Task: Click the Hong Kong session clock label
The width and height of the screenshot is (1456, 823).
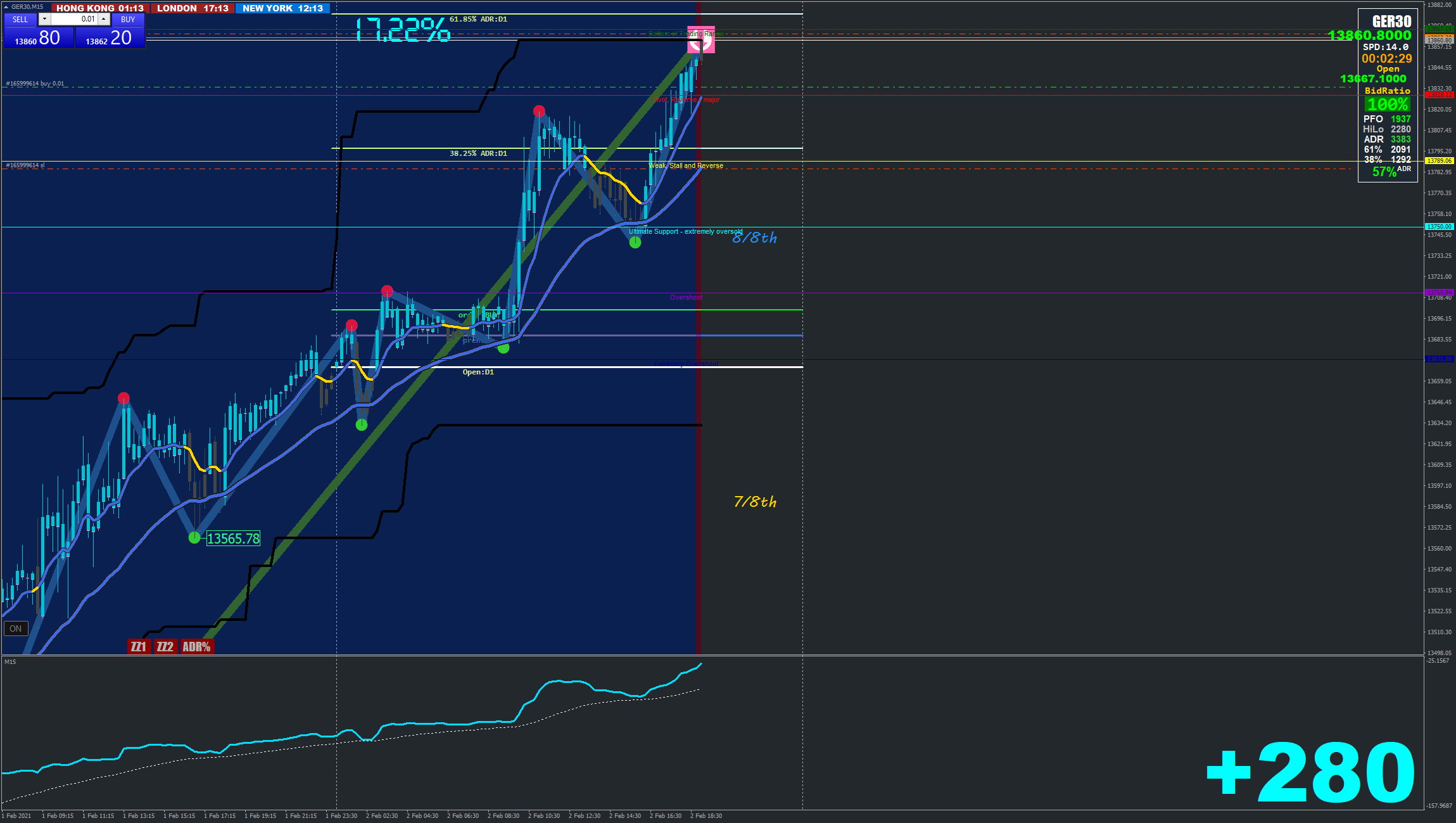Action: coord(99,8)
